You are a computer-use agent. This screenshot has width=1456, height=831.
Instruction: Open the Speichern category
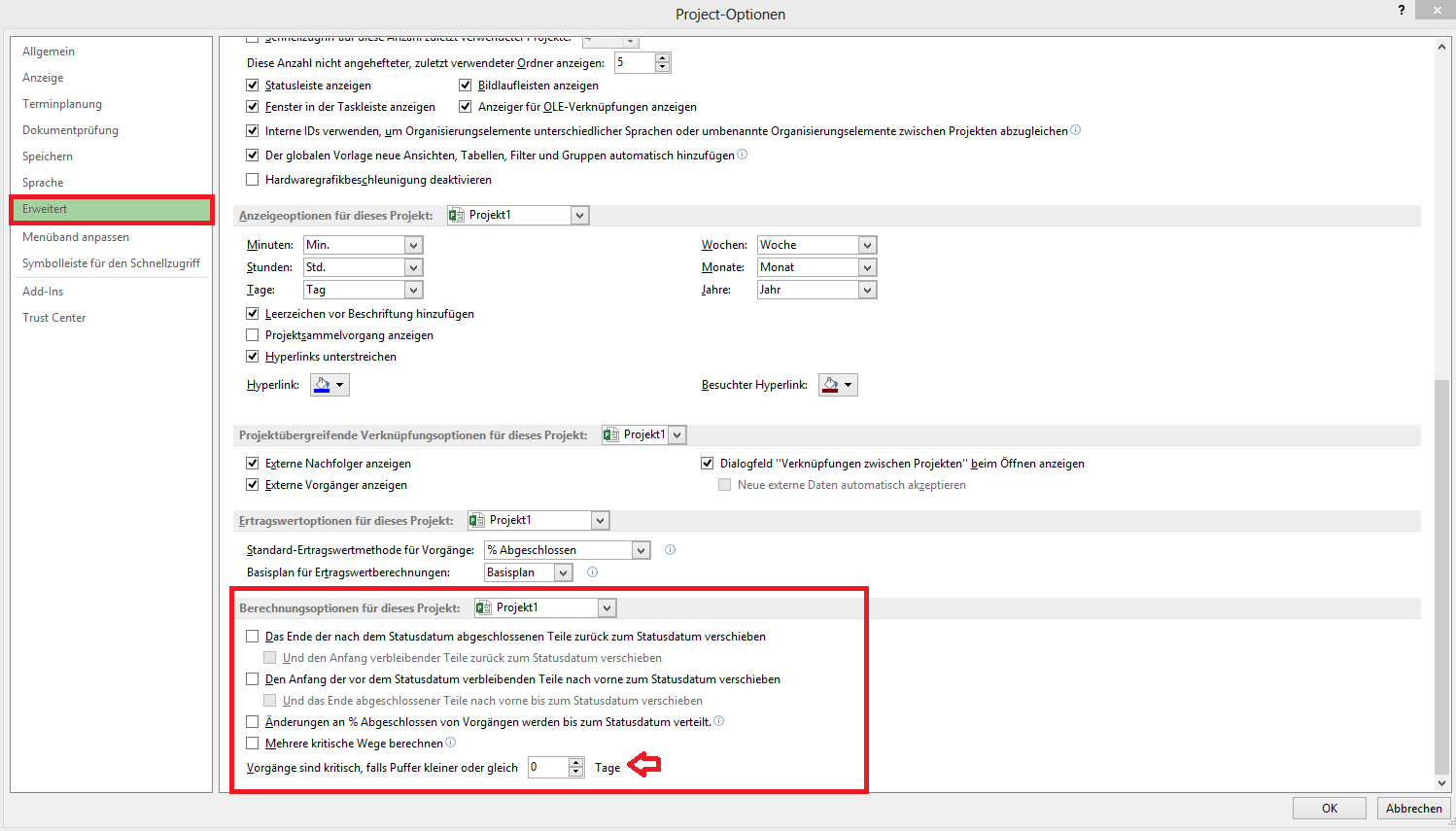coord(111,156)
